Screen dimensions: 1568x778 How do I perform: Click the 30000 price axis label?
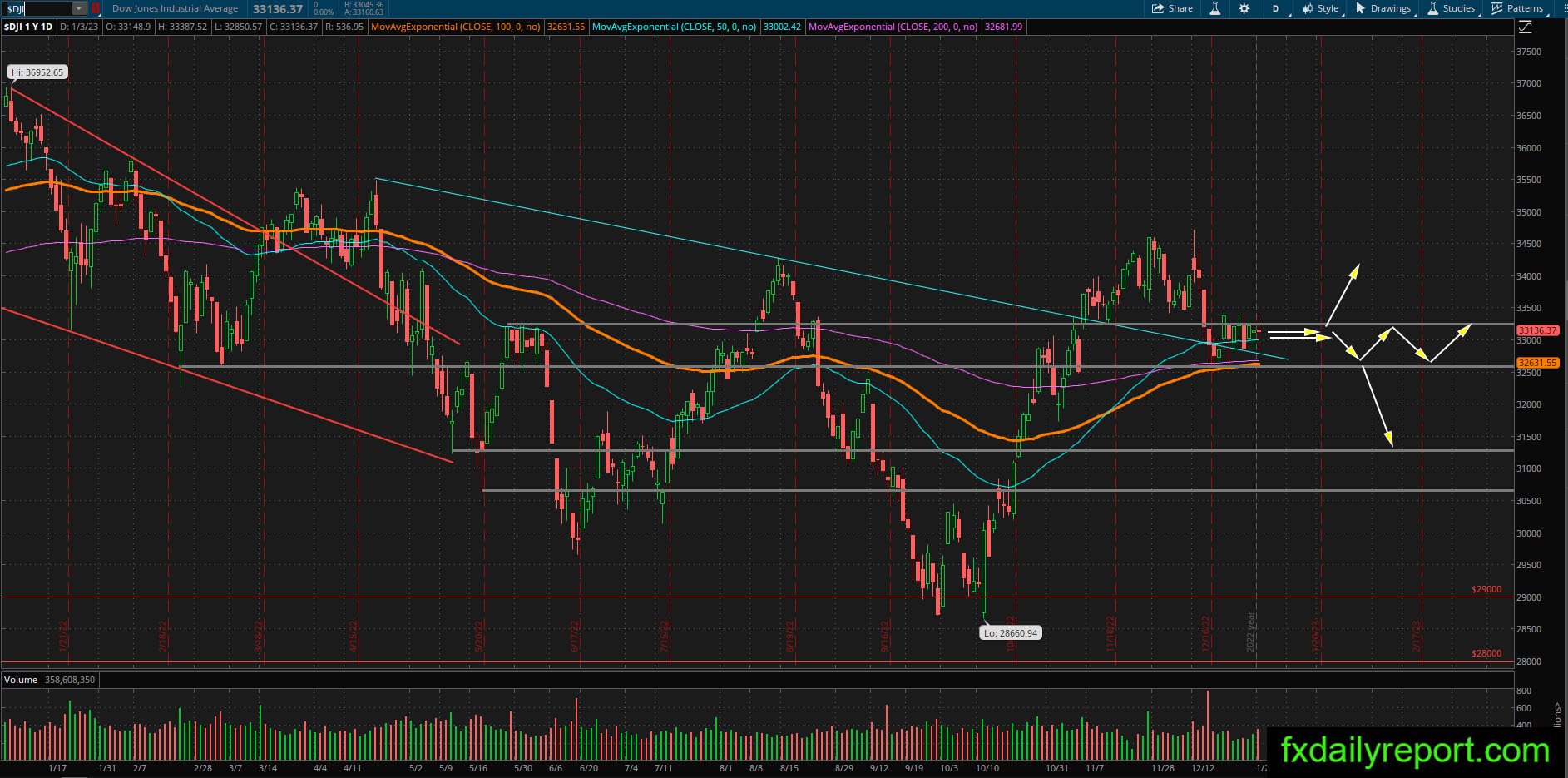tap(1529, 533)
